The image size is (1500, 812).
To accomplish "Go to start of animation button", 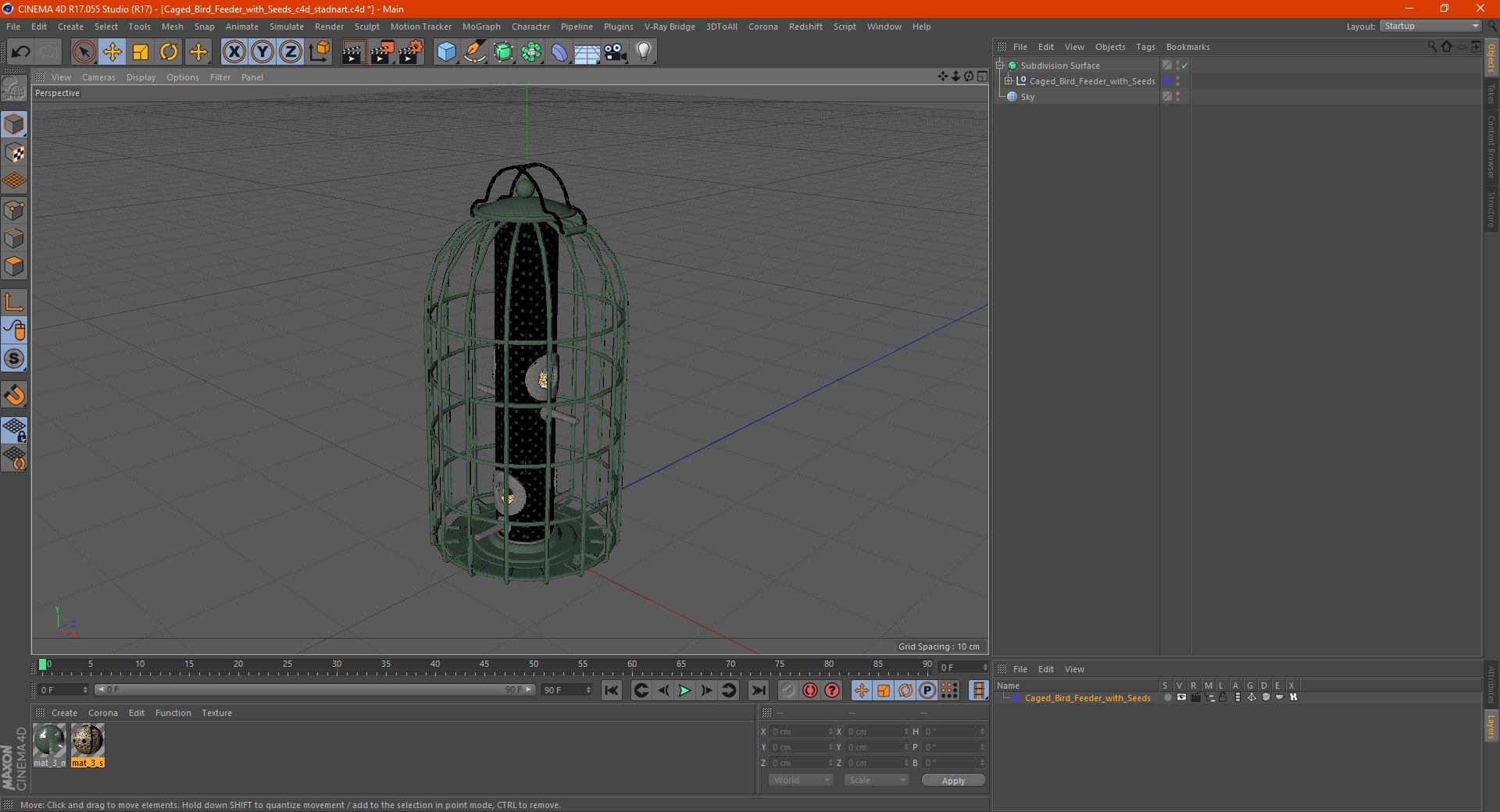I will 612,690.
